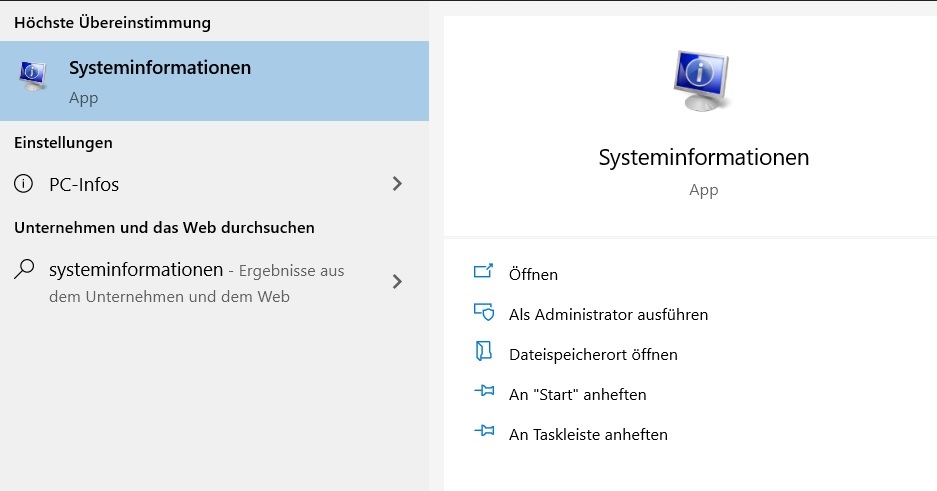Choose Als Administrator ausführen

608,314
